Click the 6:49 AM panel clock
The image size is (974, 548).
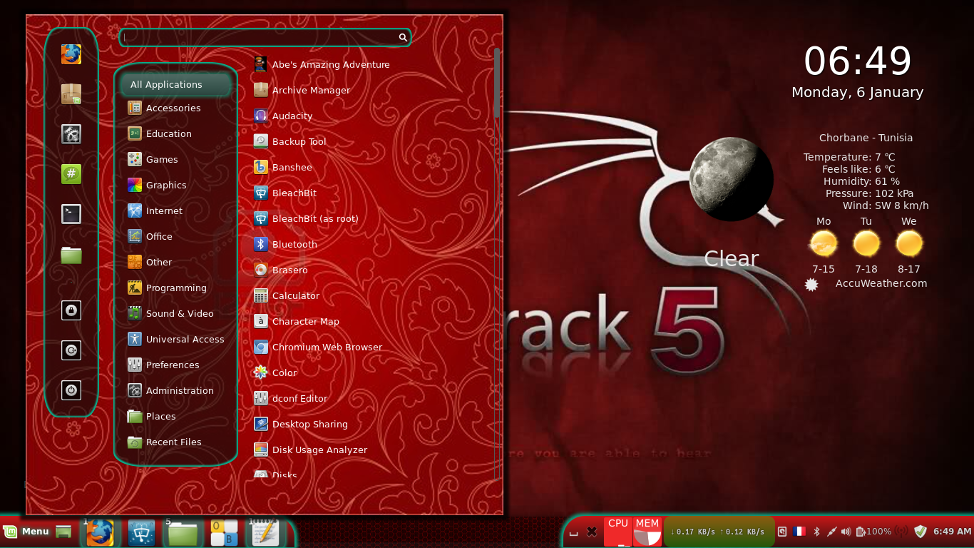pyautogui.click(x=952, y=532)
